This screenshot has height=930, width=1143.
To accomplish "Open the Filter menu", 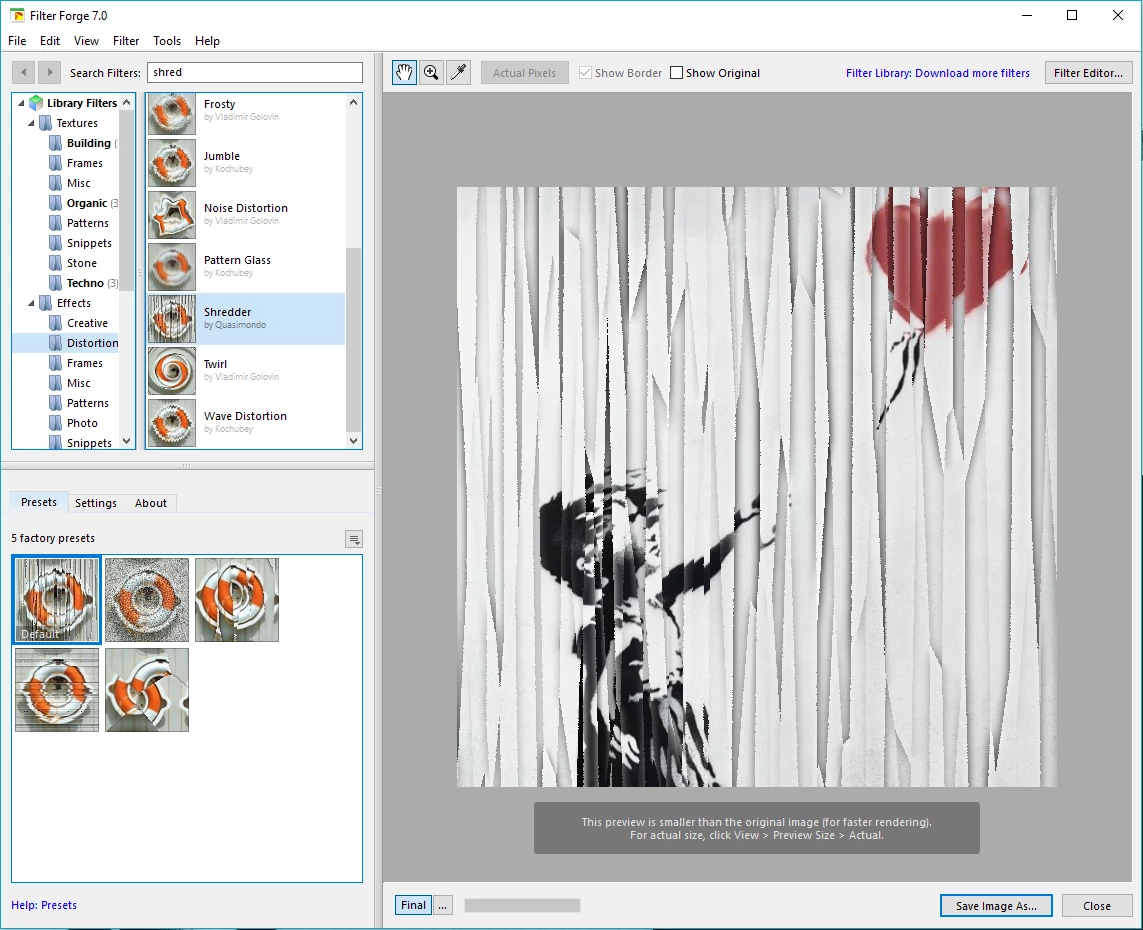I will point(126,41).
